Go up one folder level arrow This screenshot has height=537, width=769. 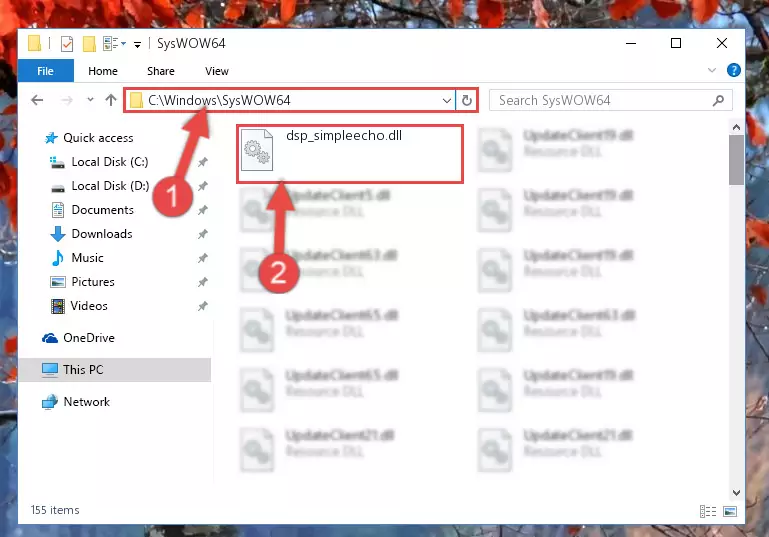(111, 100)
